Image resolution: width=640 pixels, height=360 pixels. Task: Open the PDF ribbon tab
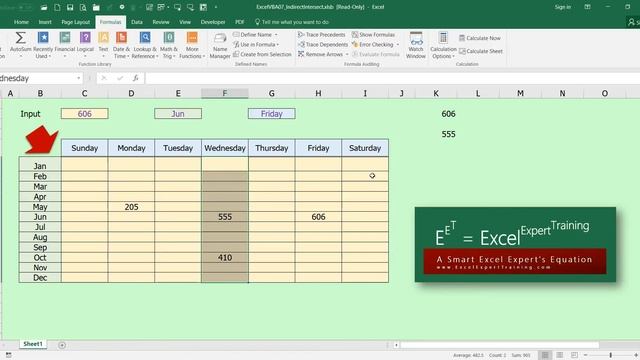tap(240, 22)
